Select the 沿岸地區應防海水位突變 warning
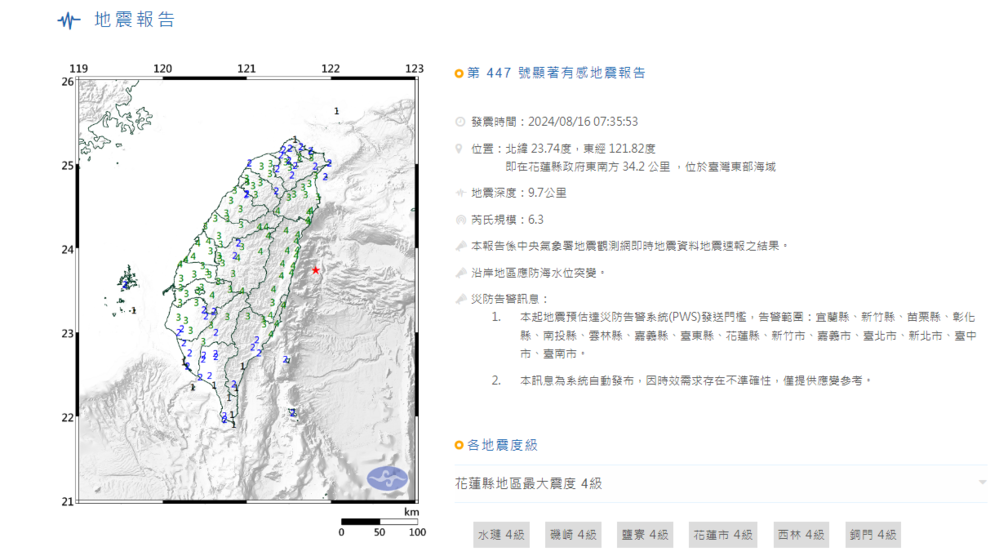 (x=538, y=273)
